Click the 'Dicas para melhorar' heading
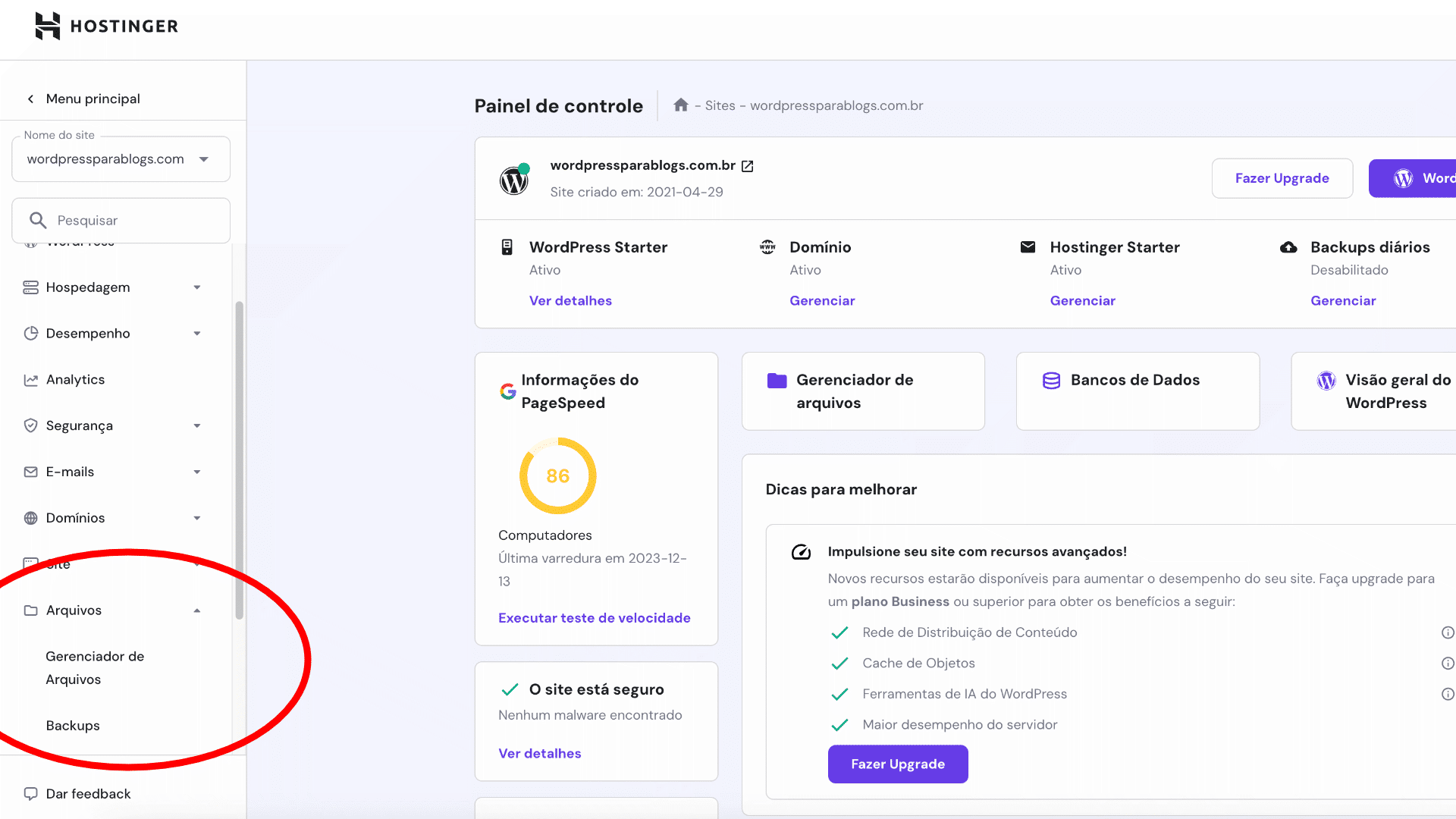Screen dimensions: 1456x819 tap(841, 490)
